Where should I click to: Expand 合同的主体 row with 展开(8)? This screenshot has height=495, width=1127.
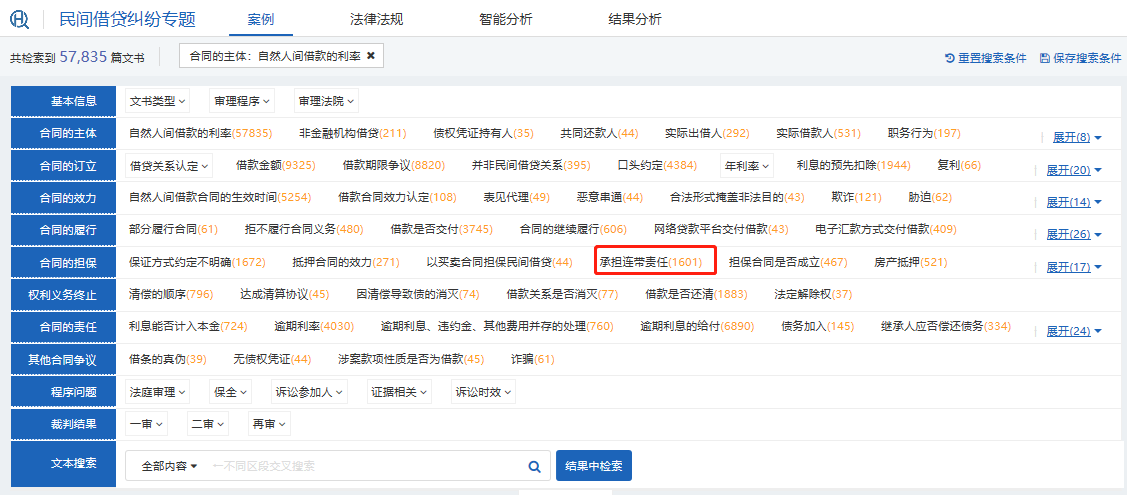[1076, 137]
